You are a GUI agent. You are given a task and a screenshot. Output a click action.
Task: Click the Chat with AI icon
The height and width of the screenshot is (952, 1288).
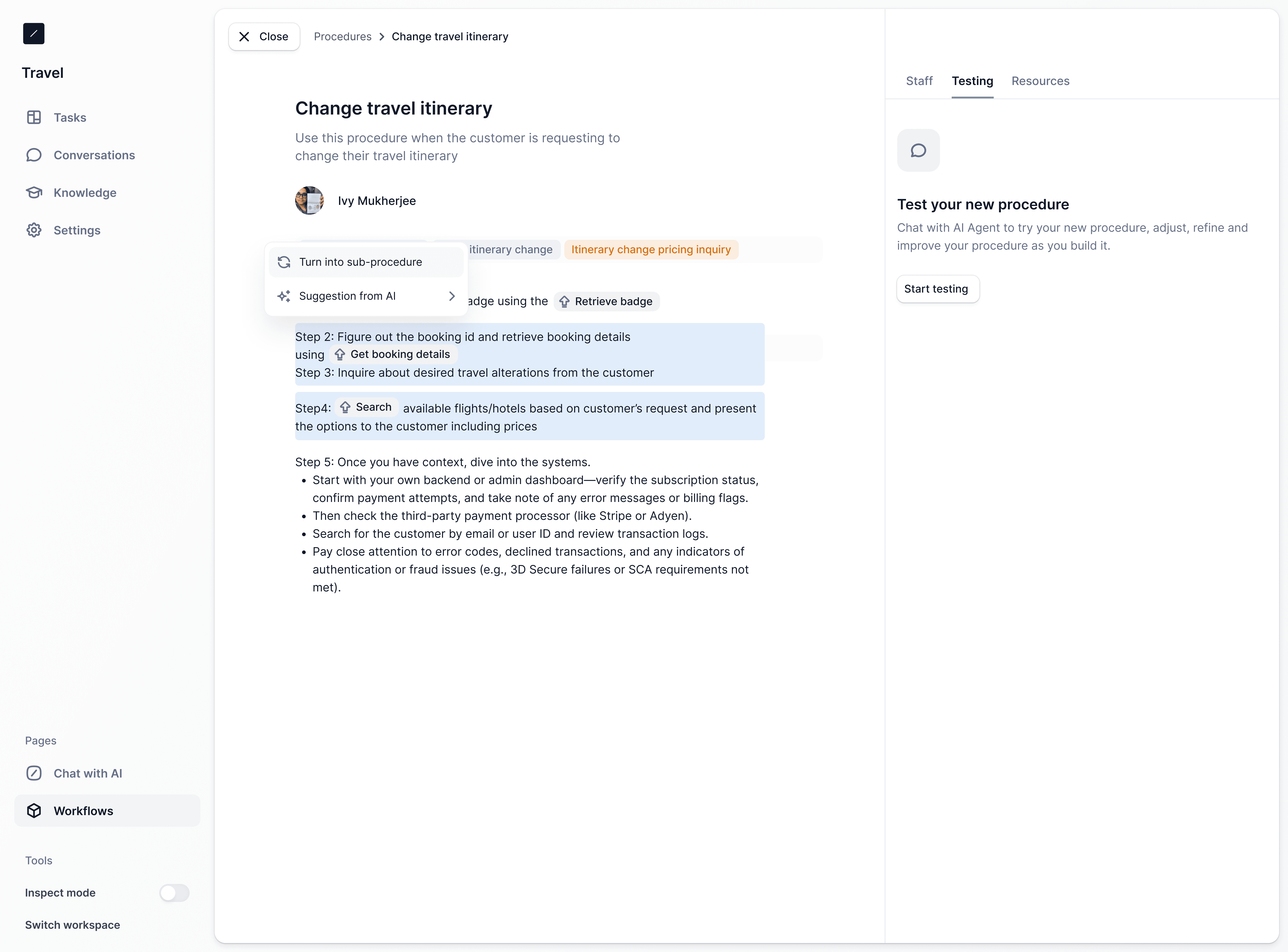pos(34,773)
